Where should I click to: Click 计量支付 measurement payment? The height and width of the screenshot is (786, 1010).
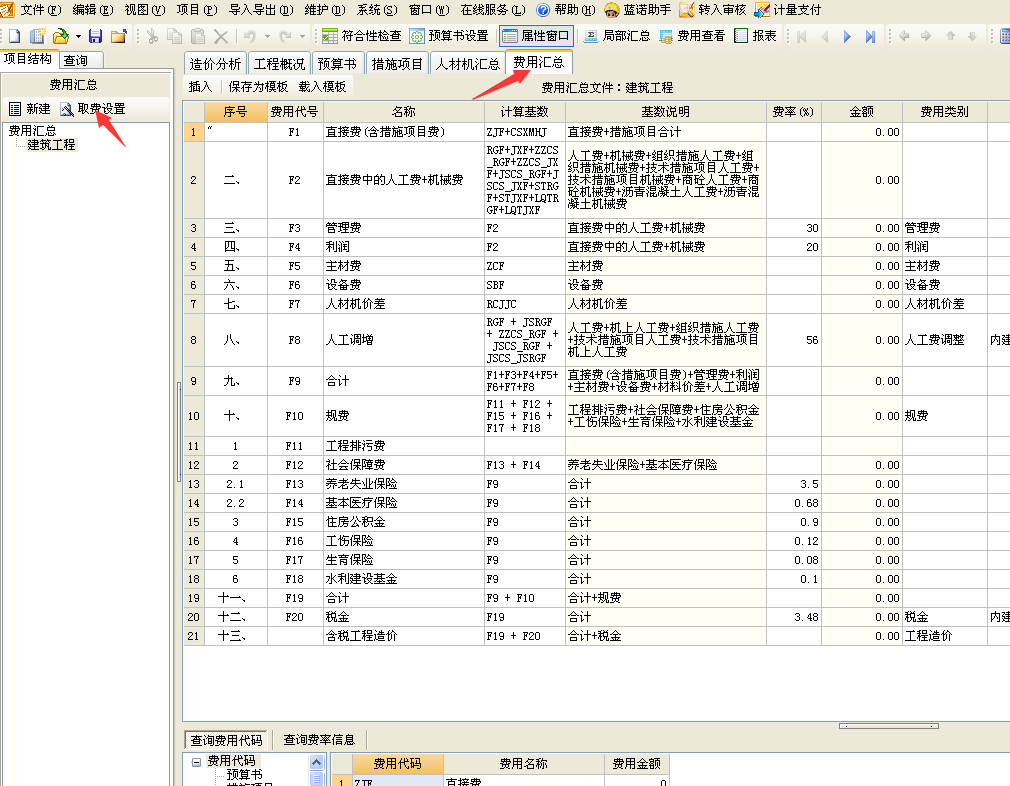coord(788,10)
